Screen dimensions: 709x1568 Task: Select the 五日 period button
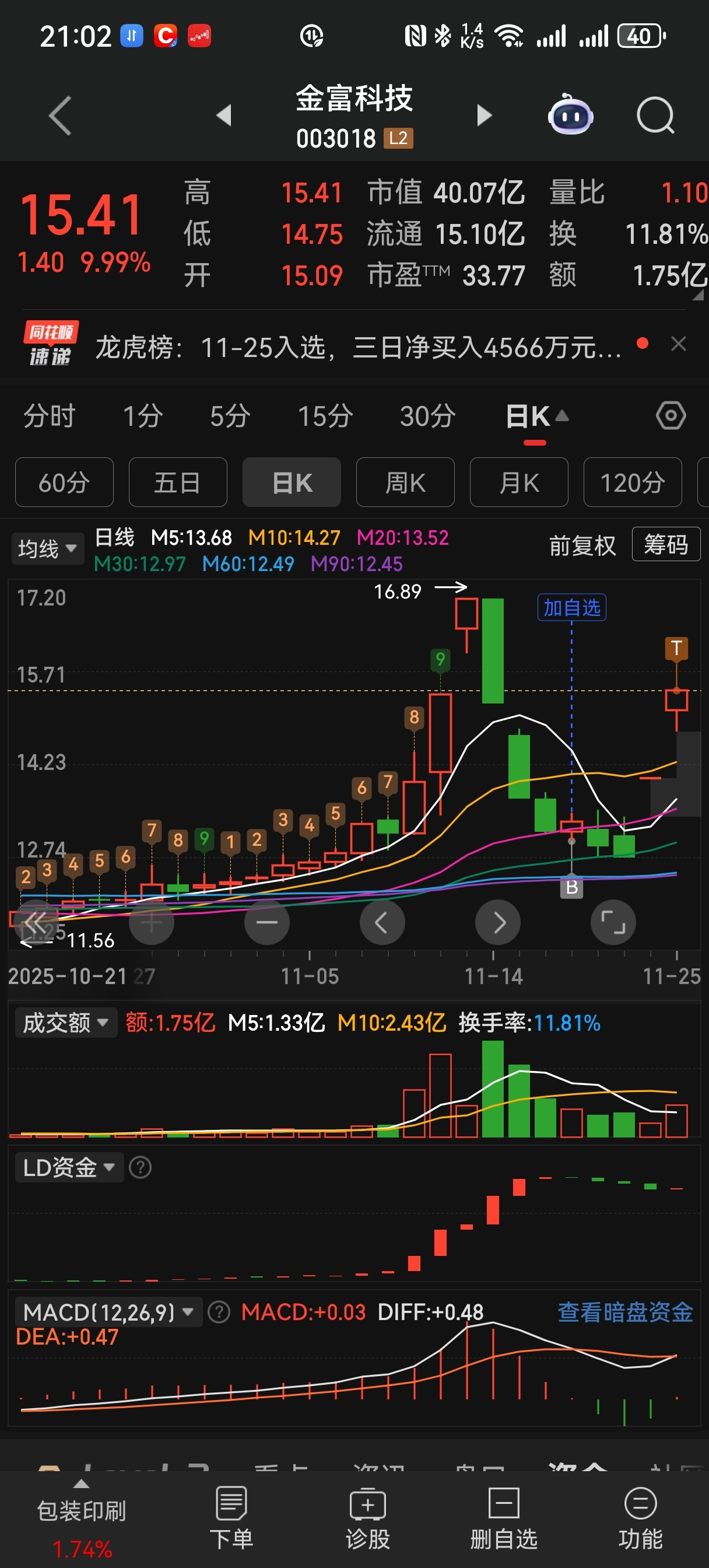pos(178,482)
